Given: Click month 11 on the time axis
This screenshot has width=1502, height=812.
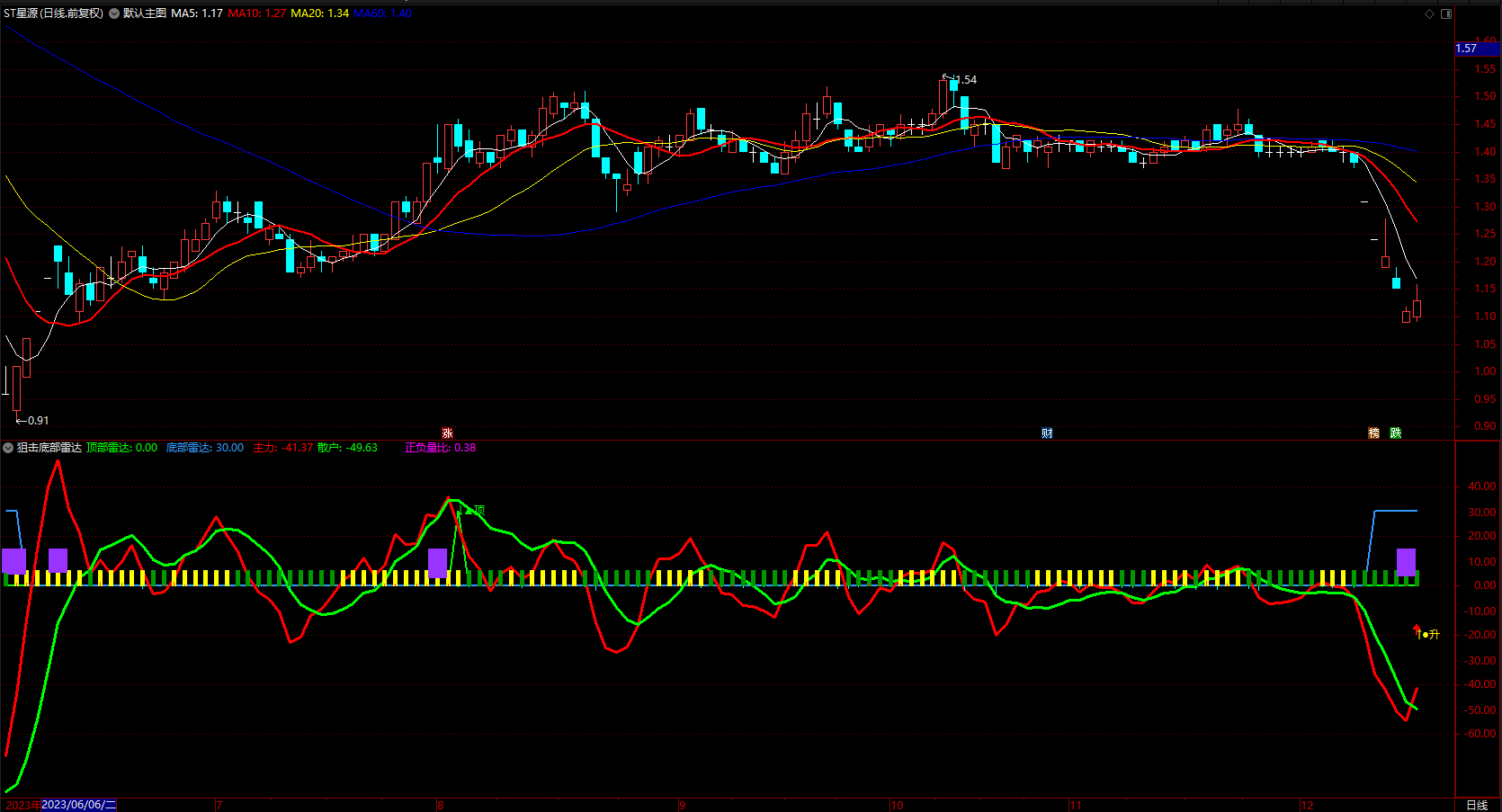Looking at the screenshot, I should [x=1076, y=806].
